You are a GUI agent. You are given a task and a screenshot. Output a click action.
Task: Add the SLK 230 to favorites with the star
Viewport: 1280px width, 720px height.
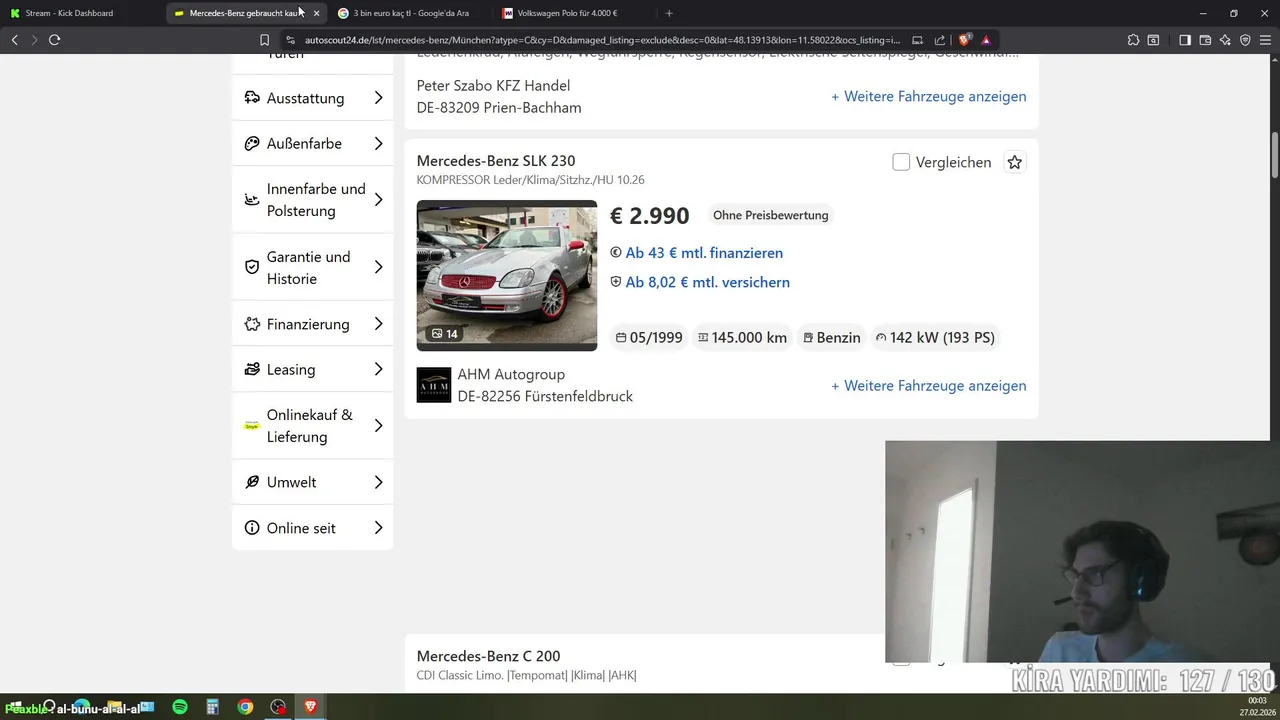pos(1015,162)
